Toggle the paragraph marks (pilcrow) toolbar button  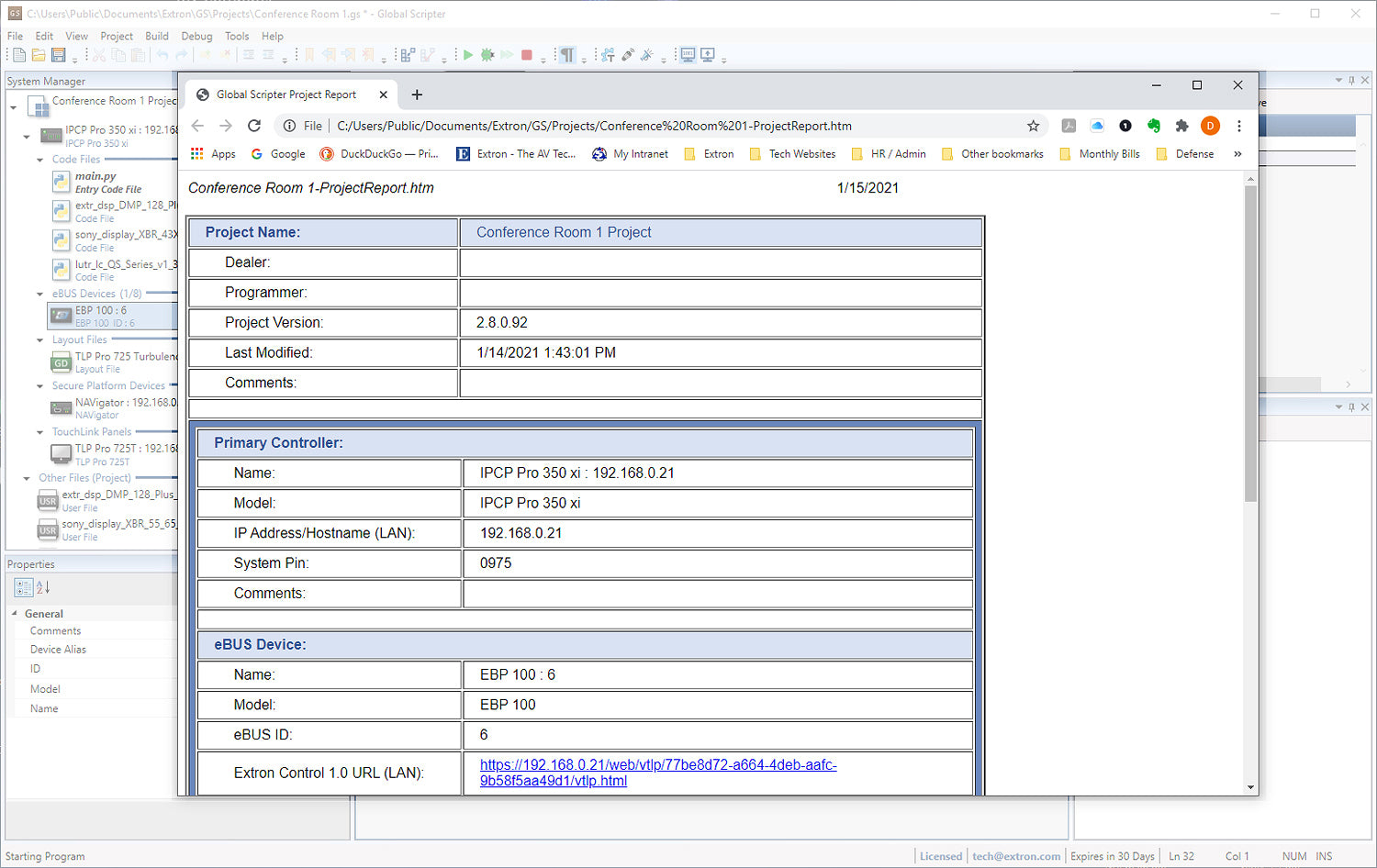click(567, 55)
